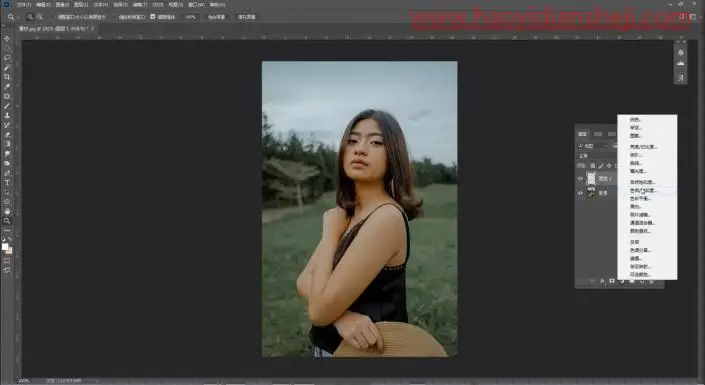Select the Dodge tool

(x=7, y=163)
